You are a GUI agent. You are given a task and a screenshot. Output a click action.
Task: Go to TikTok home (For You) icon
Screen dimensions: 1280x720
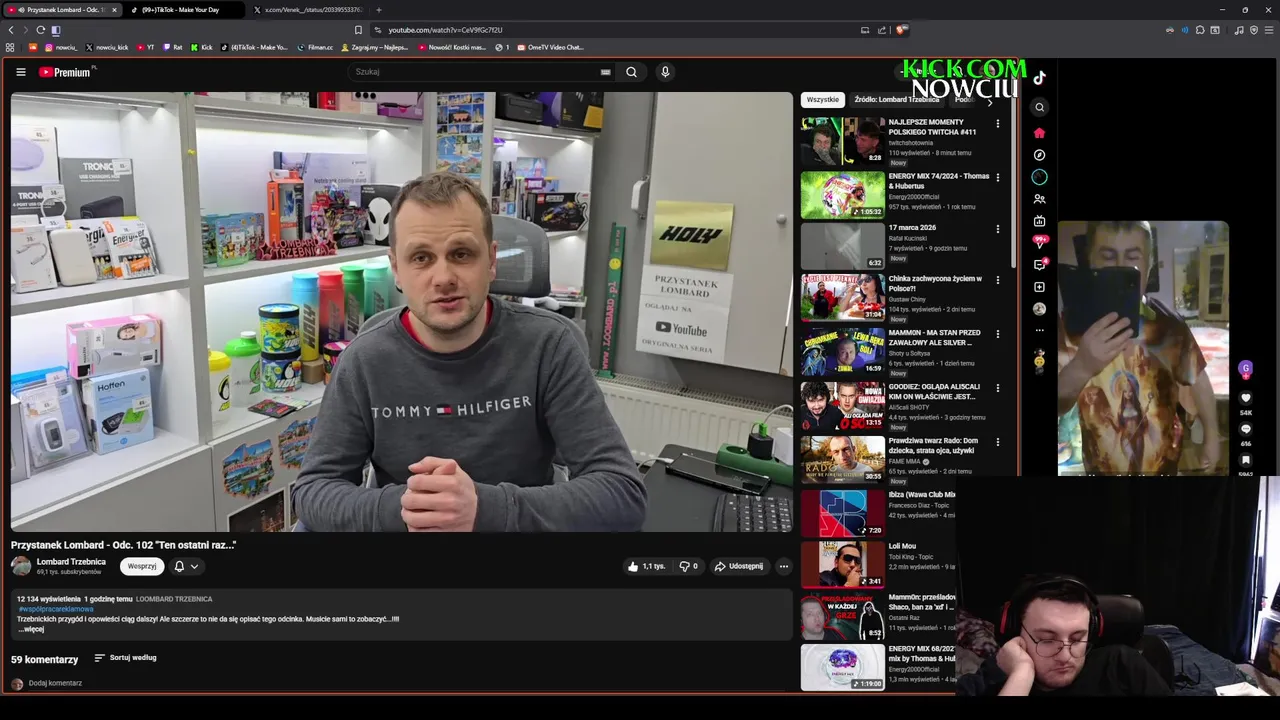pyautogui.click(x=1039, y=133)
